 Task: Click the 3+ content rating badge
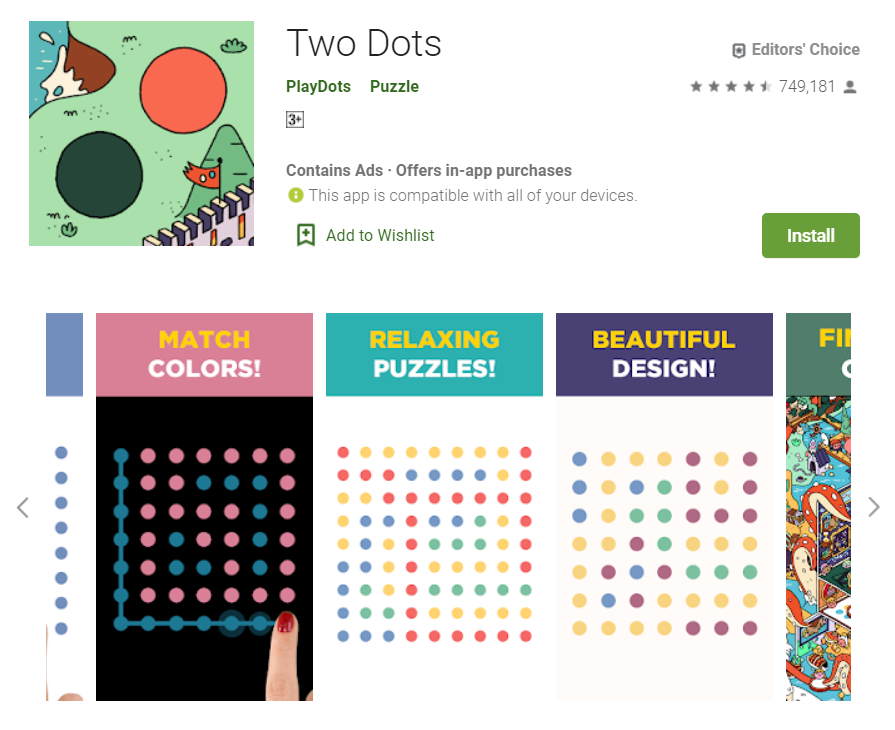(295, 119)
